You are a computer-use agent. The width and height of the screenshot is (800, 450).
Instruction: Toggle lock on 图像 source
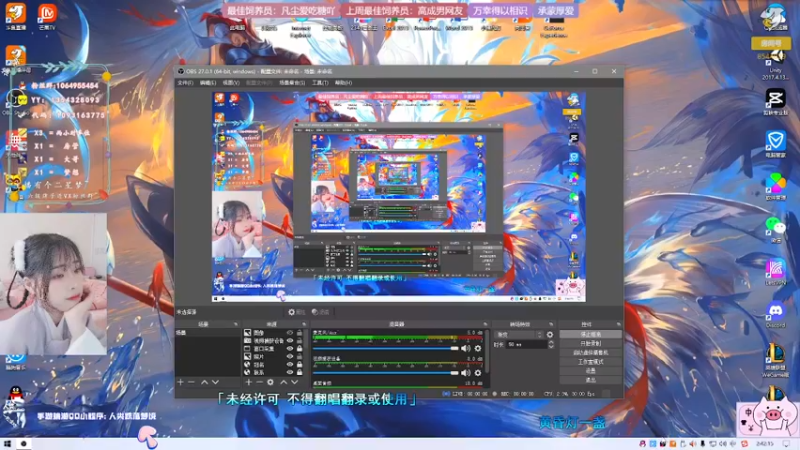coord(299,333)
